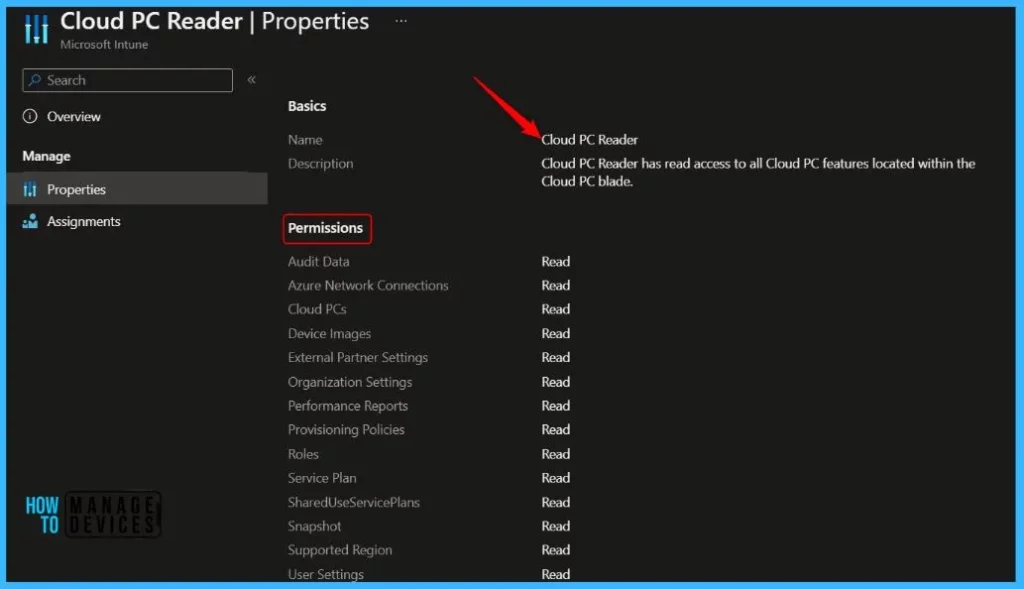Image resolution: width=1024 pixels, height=589 pixels.
Task: Click the User Settings label
Action: tap(326, 574)
